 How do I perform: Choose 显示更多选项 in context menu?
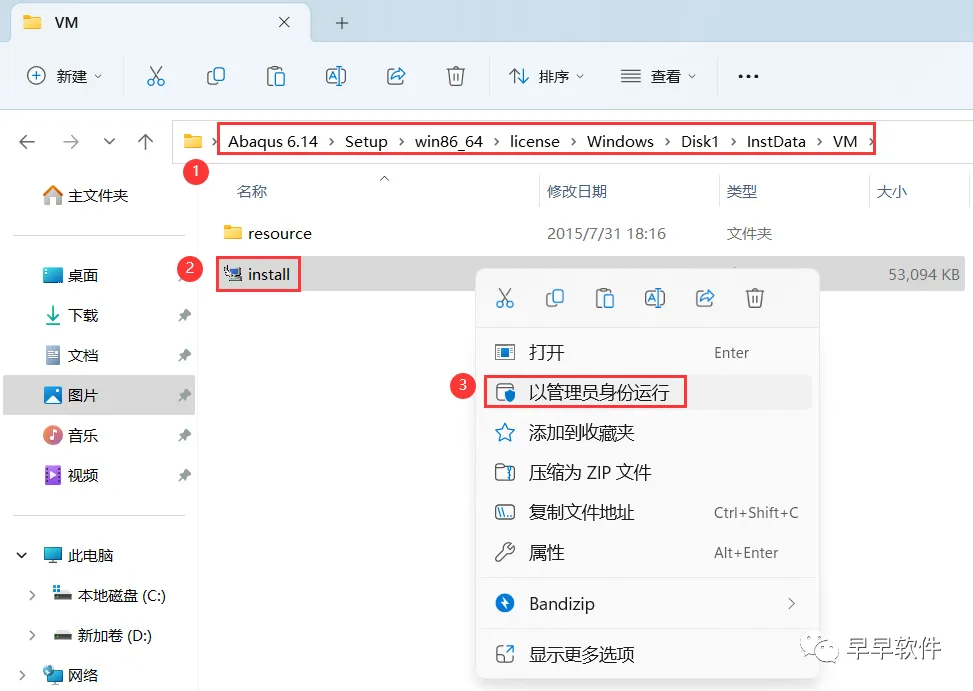click(x=648, y=654)
